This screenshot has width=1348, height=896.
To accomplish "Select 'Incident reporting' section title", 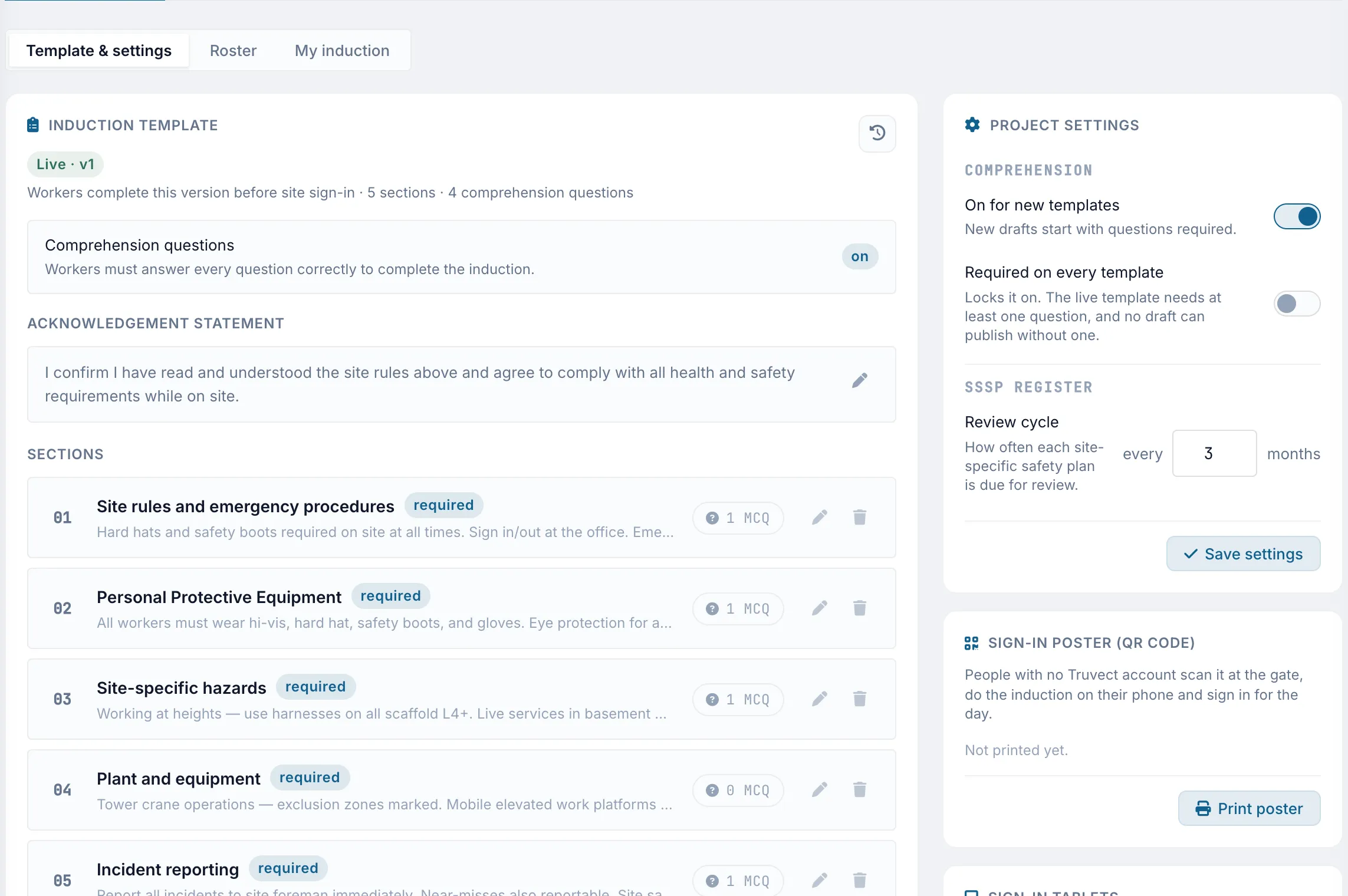I will [x=167, y=869].
